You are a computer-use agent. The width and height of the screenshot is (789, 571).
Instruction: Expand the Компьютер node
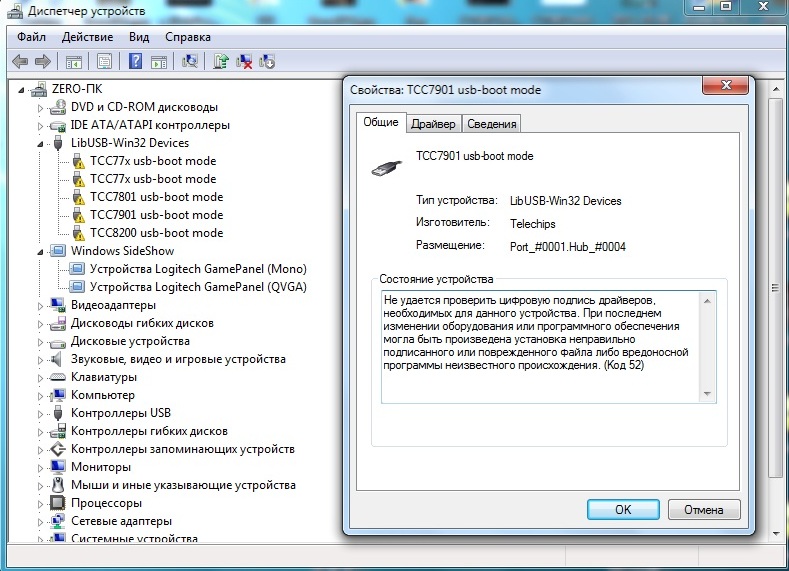tap(40, 395)
